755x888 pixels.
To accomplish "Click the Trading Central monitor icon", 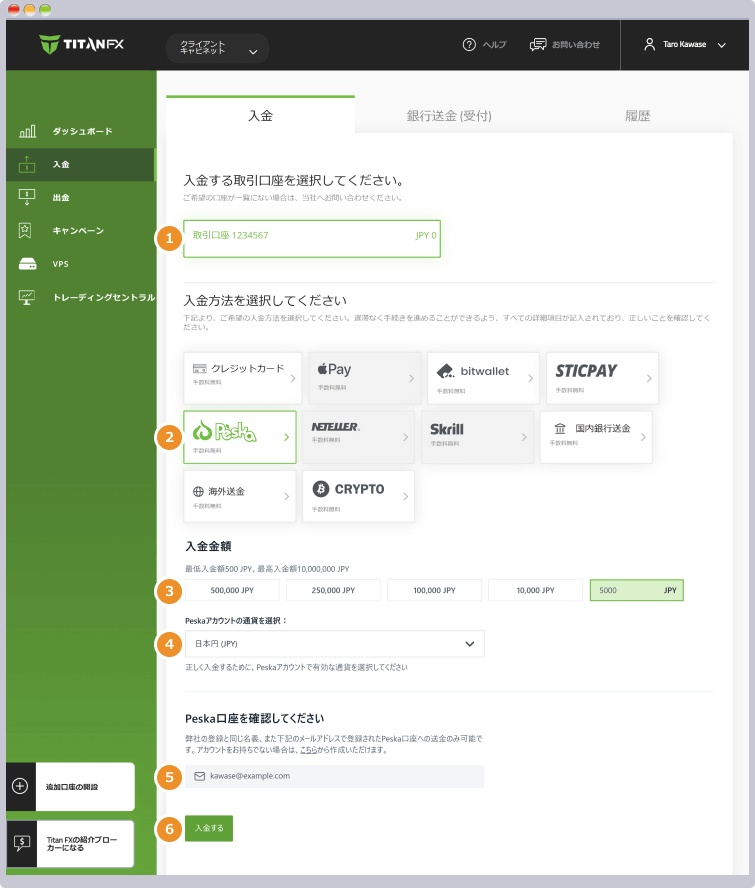I will (27, 297).
